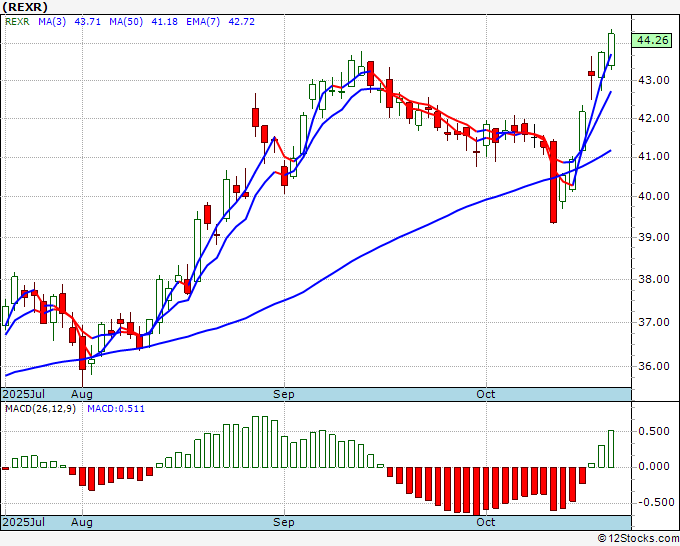Click the MACD:0.511 value label
This screenshot has height=546, width=680.
[116, 409]
